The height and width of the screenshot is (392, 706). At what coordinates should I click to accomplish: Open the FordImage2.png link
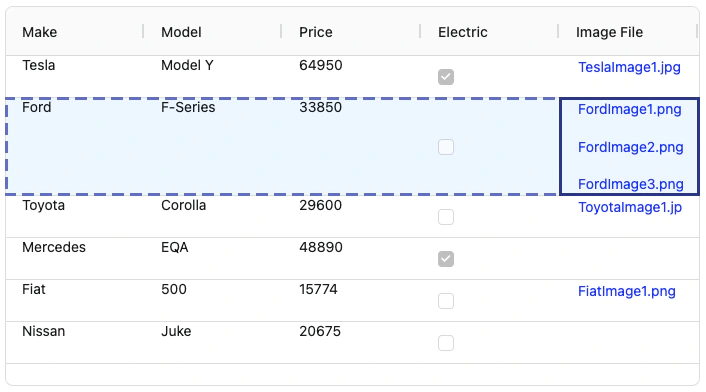(630, 147)
